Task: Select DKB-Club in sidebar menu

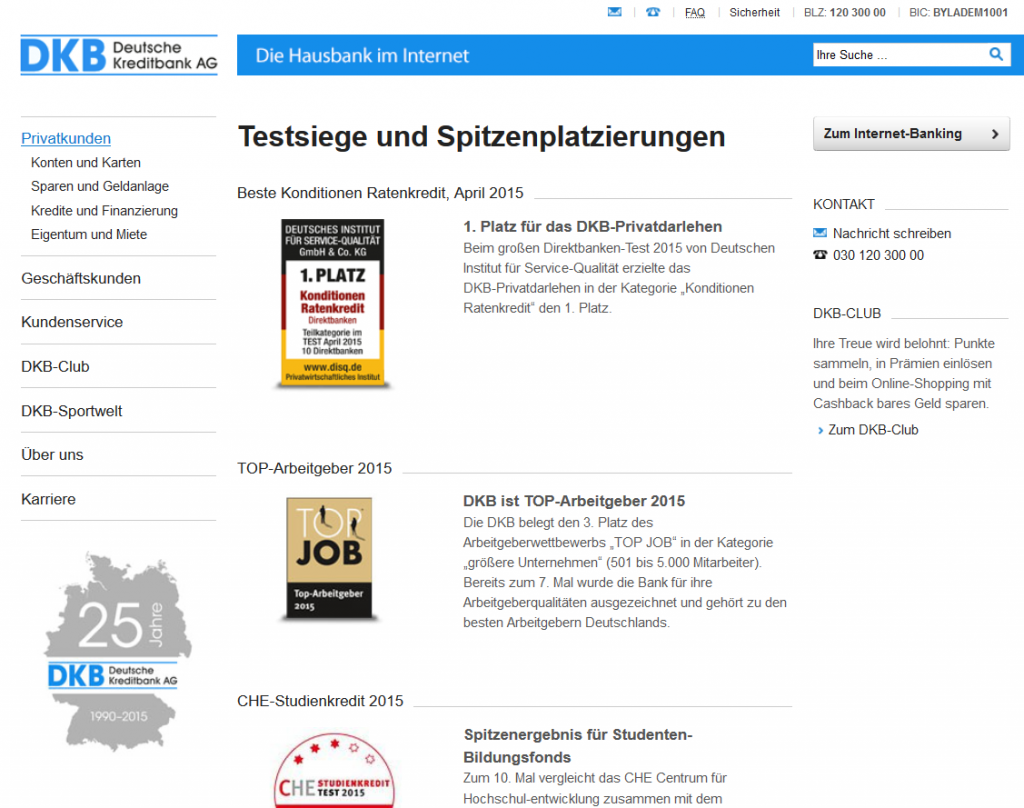Action: coord(55,366)
